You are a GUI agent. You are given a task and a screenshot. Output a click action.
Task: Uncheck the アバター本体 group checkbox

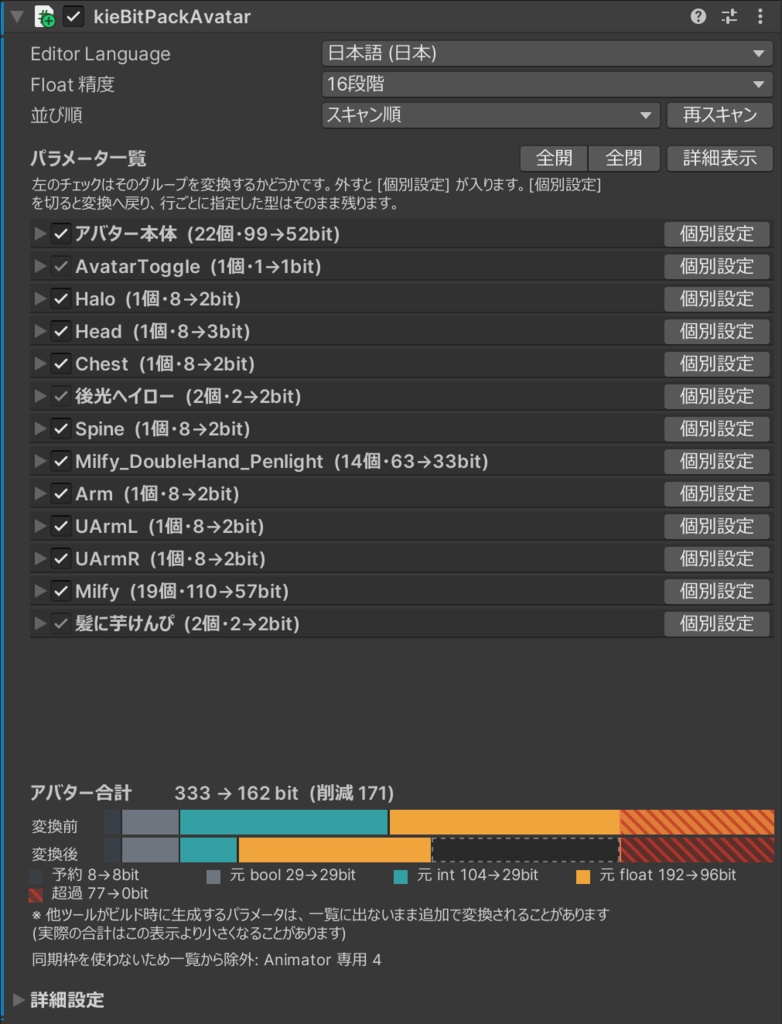(61, 234)
